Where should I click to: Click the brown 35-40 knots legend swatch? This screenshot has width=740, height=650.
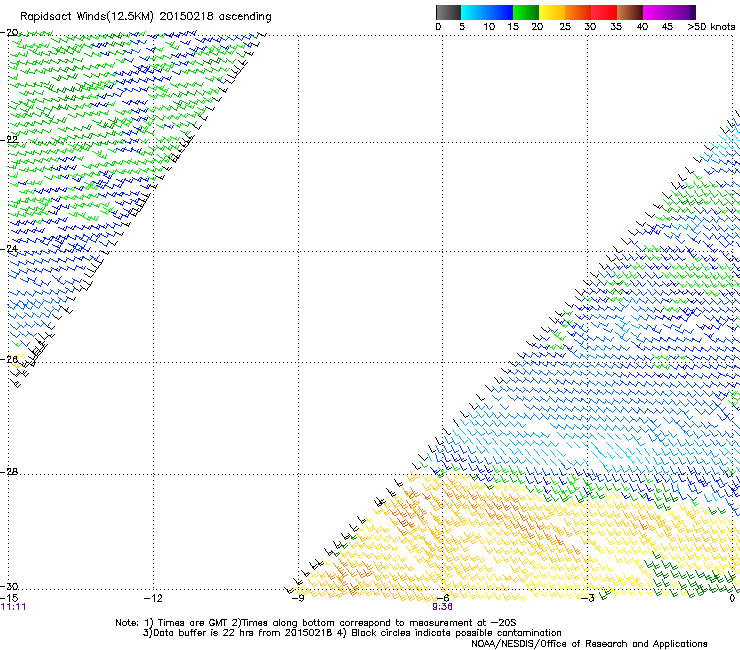630,12
